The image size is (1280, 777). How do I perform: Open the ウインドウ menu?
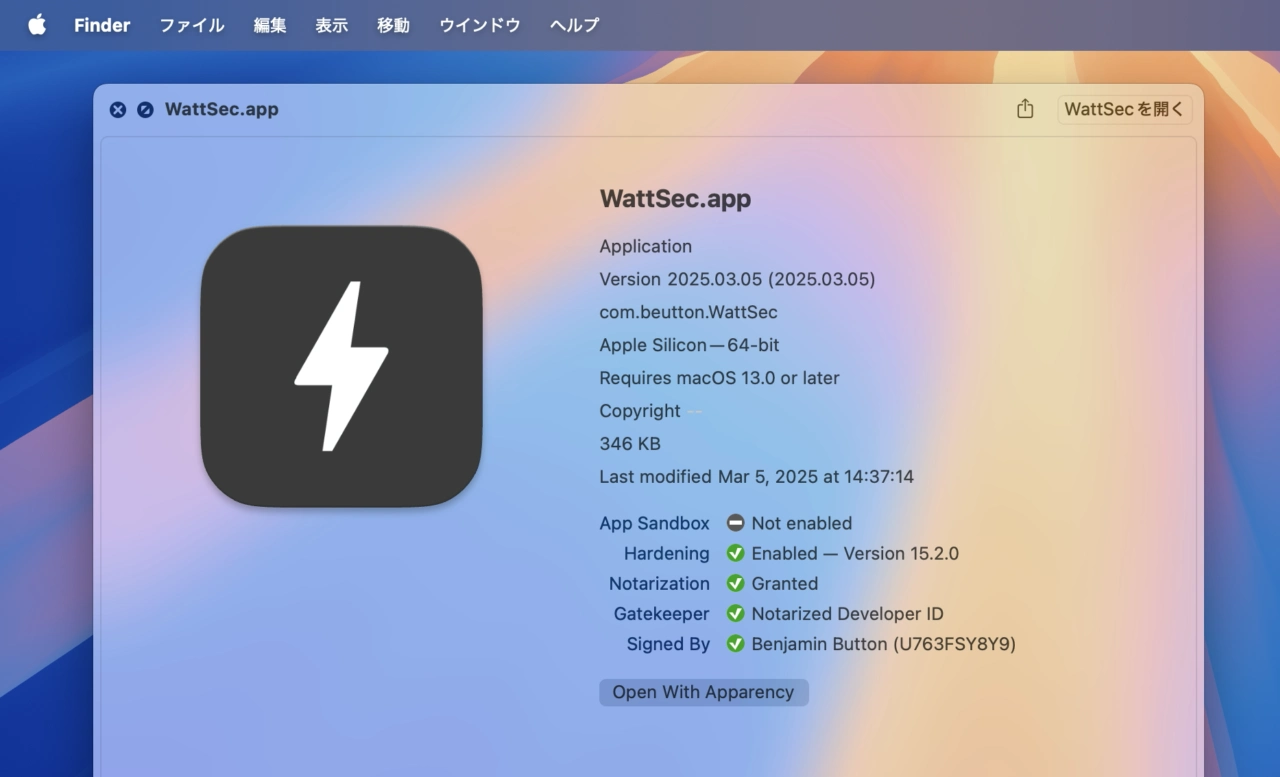480,25
